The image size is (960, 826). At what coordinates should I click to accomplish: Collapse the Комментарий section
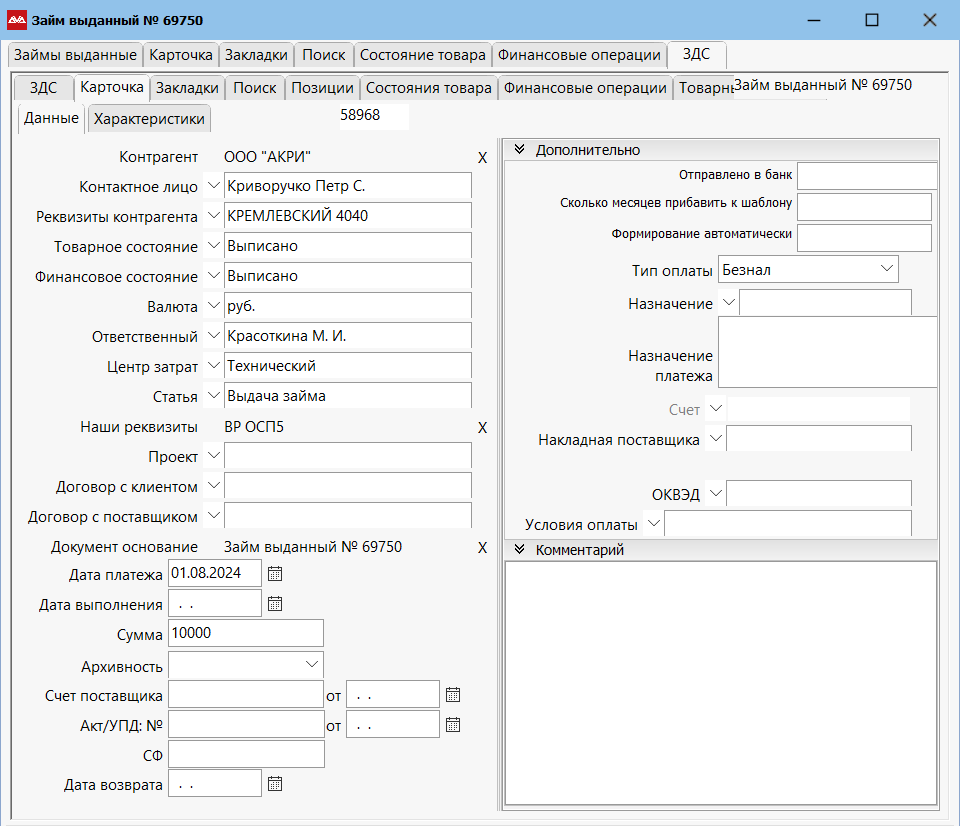click(519, 549)
